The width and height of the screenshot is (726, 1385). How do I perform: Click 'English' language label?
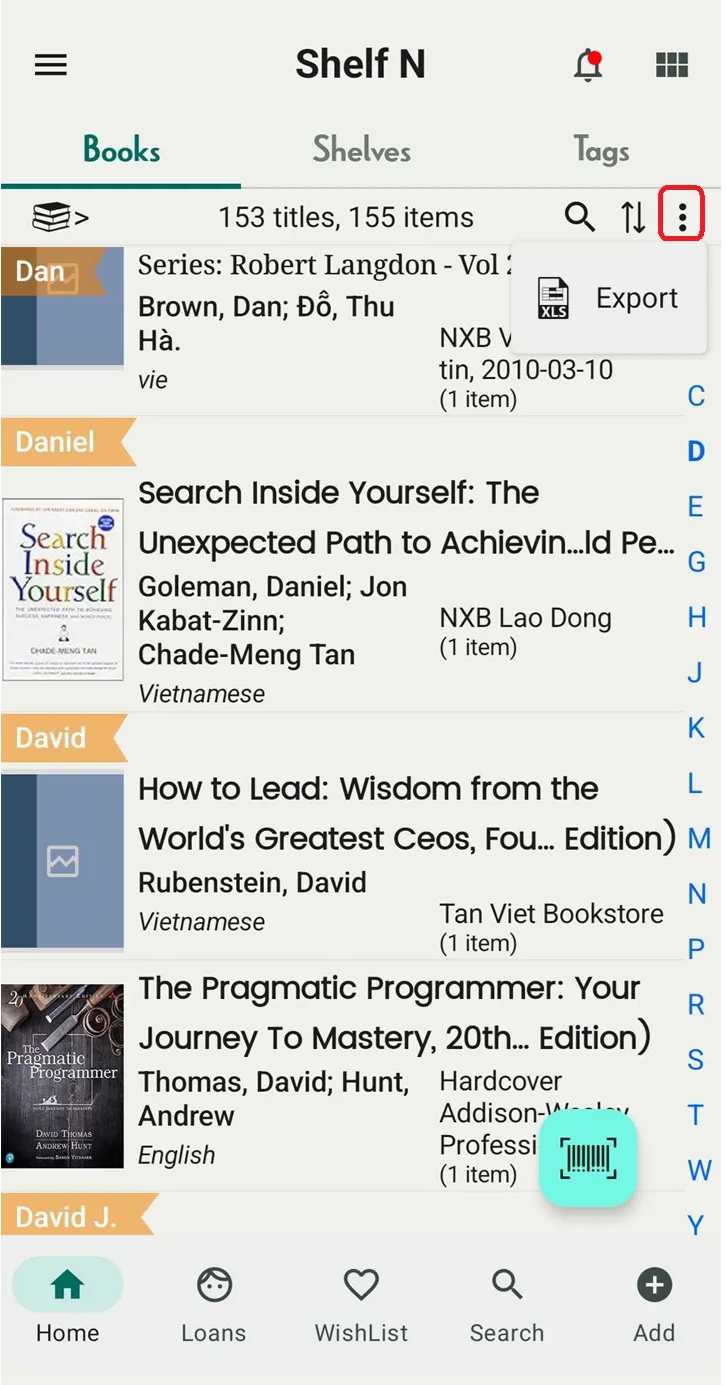pyautogui.click(x=176, y=1155)
